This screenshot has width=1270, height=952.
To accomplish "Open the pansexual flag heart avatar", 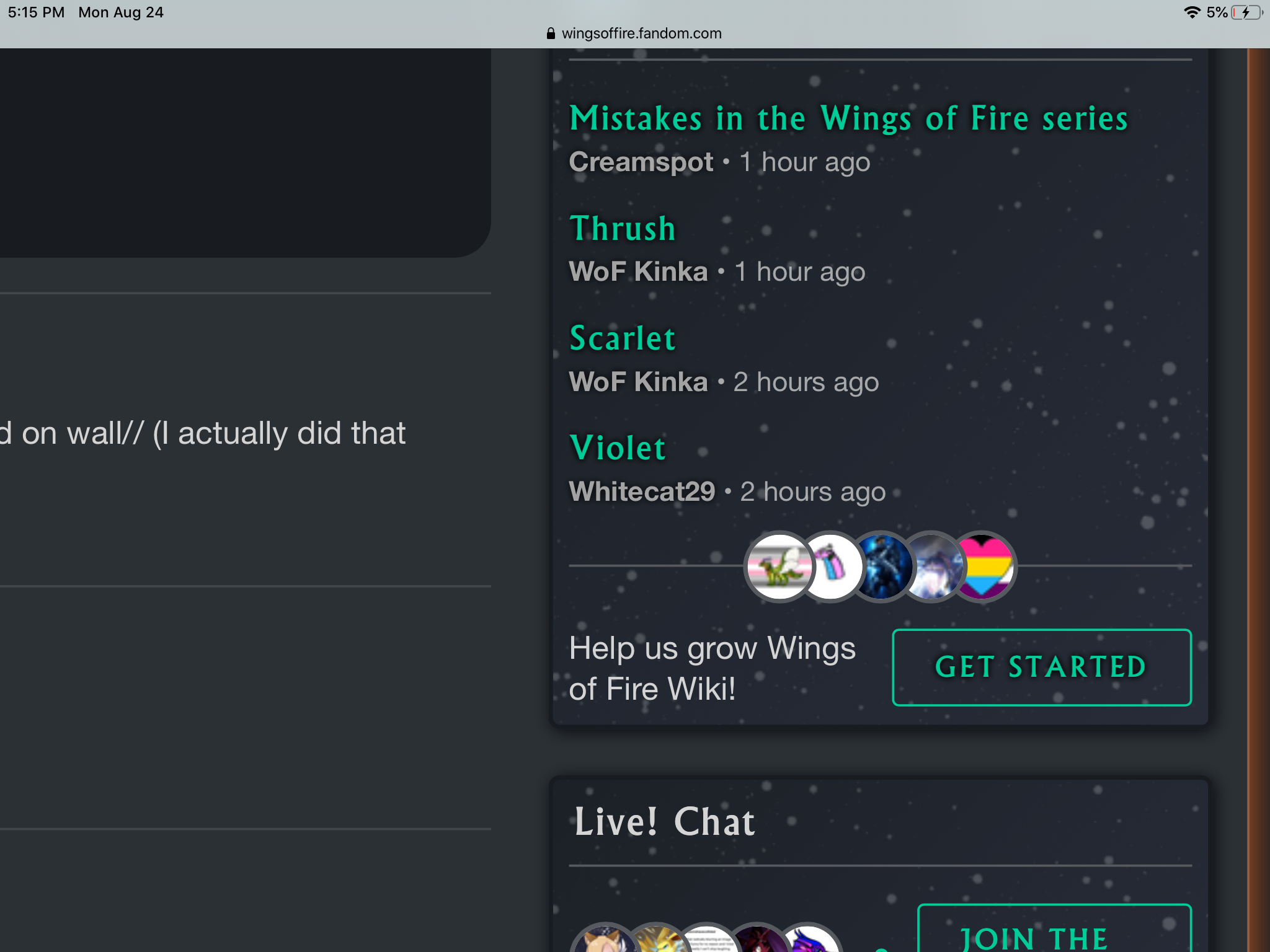I will tap(983, 566).
